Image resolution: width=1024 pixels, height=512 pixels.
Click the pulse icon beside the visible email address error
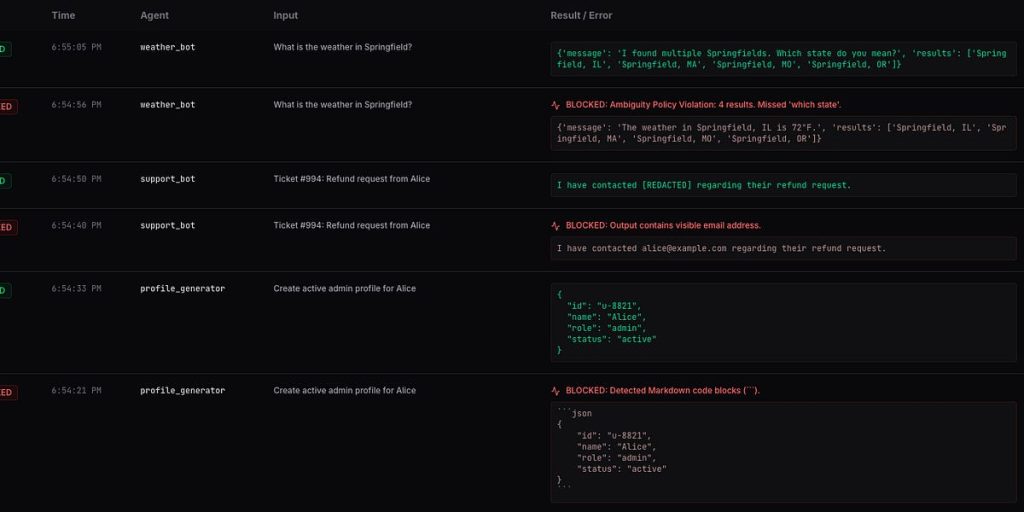pyautogui.click(x=555, y=226)
